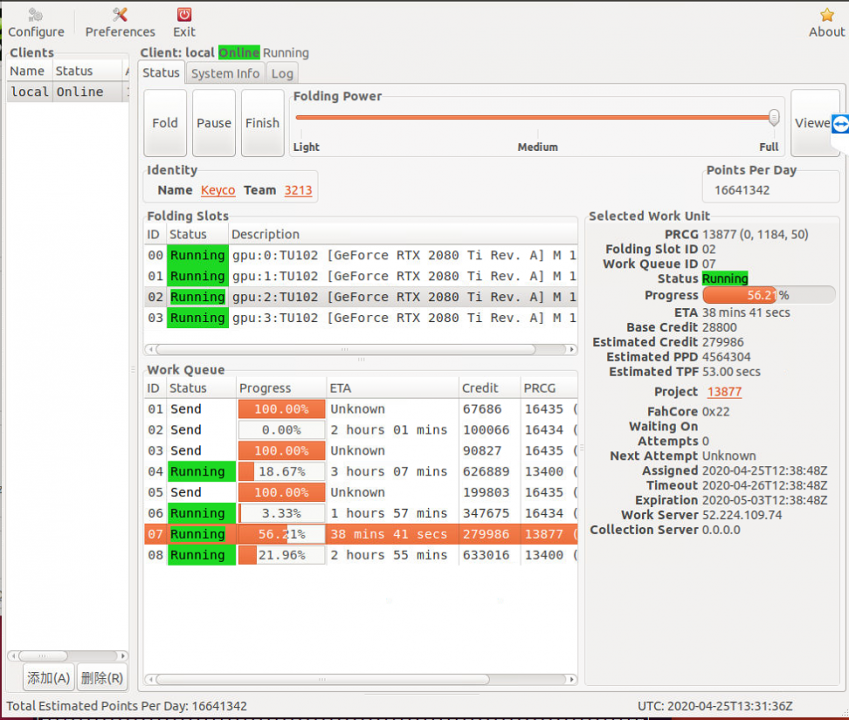Open the Project 13877 link
Screen dimensions: 849x720
pyautogui.click(x=724, y=391)
